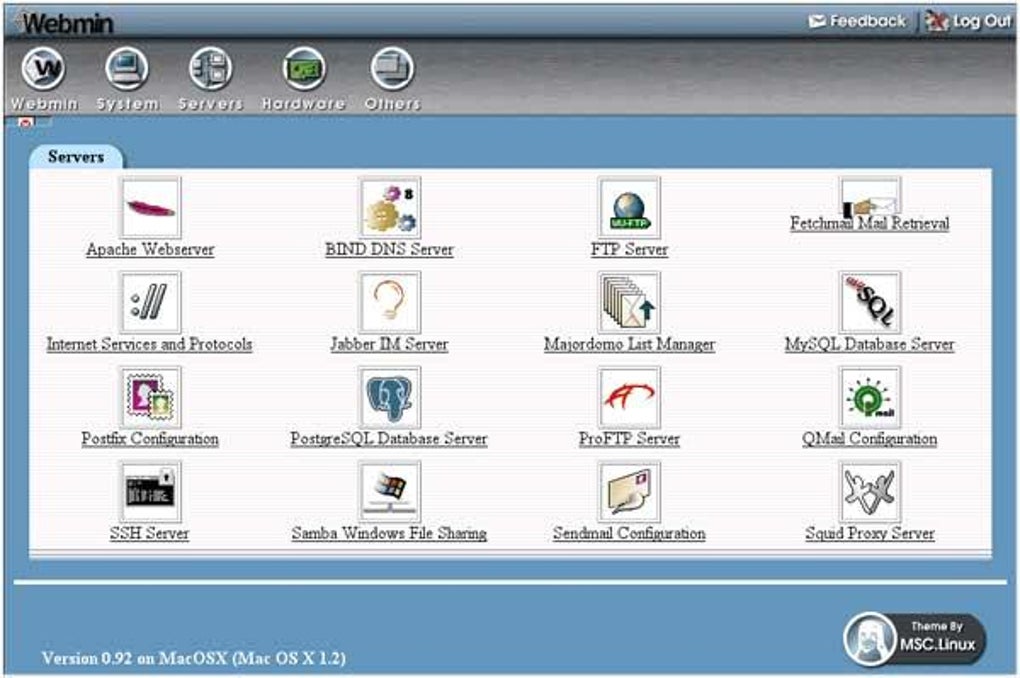This screenshot has width=1020, height=678.
Task: Open the PostgreSQL Database Server link
Action: (x=388, y=439)
